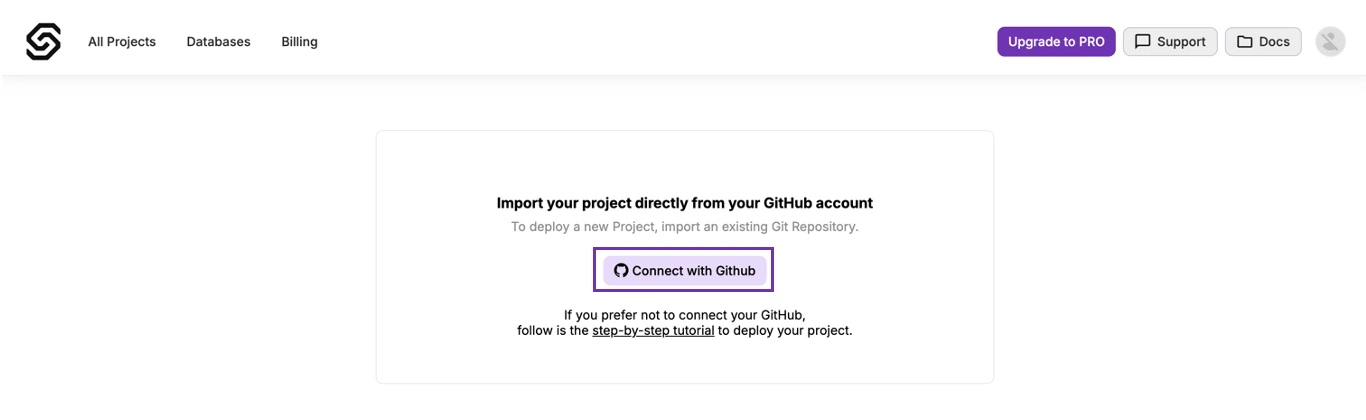Navigate to the Billing page
Viewport: 1366px width, 420px height.
pos(299,42)
